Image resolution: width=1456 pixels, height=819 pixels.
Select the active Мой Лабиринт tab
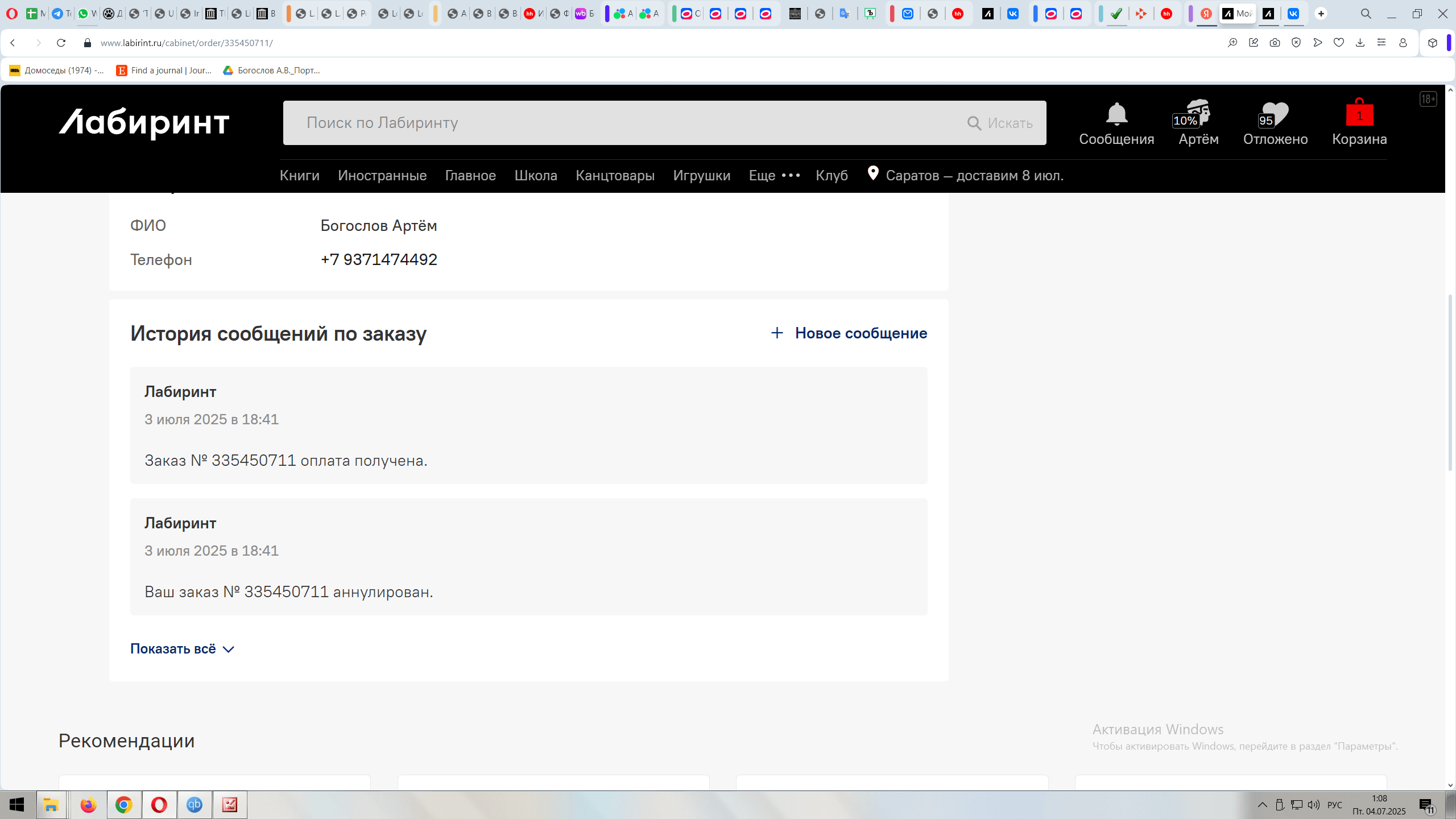[x=1238, y=14]
